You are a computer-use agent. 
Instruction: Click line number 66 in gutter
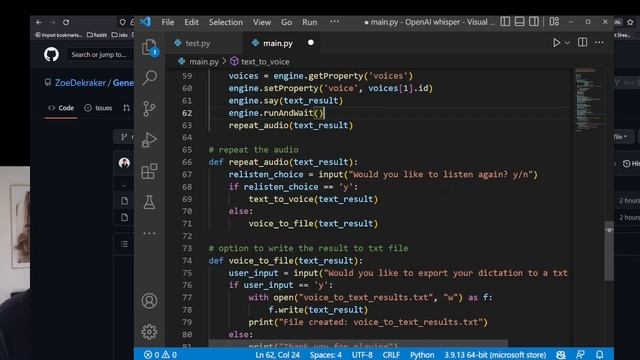tap(187, 162)
